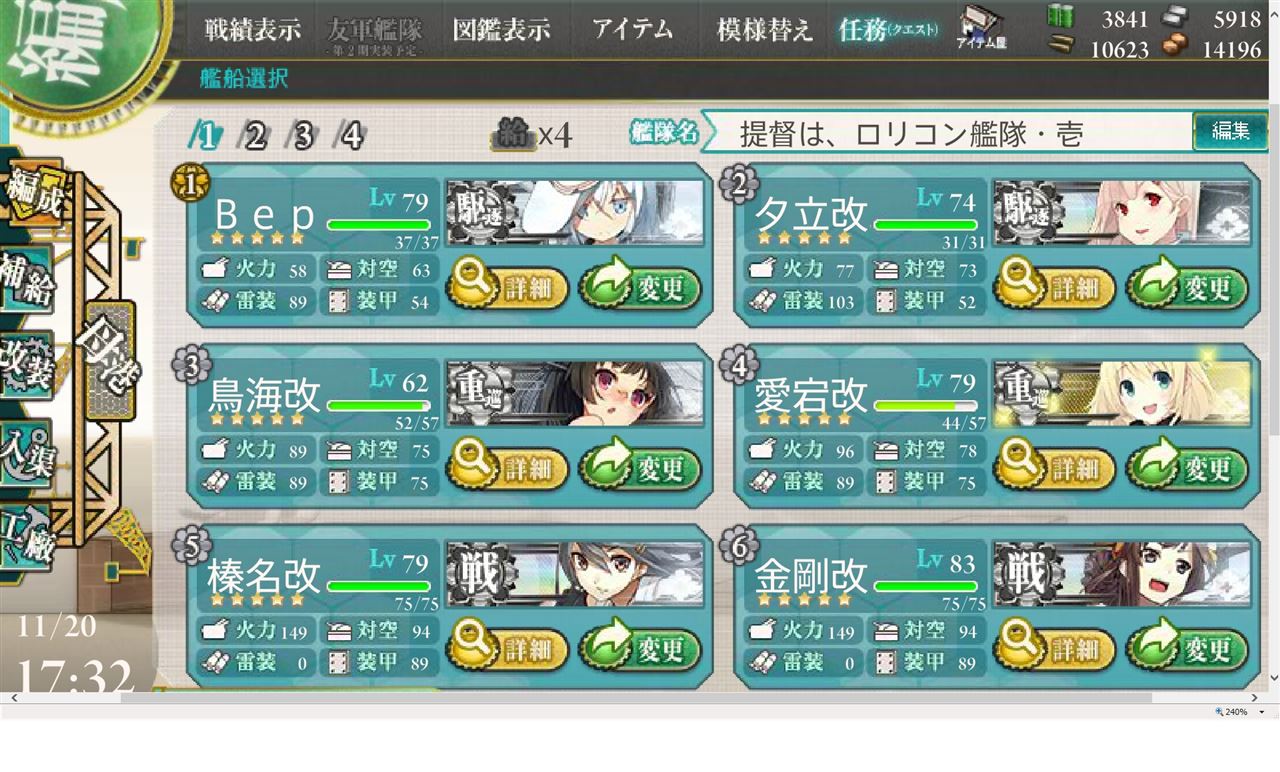
Task: Click the horizontal scrollbar at bottom
Action: (x=636, y=698)
